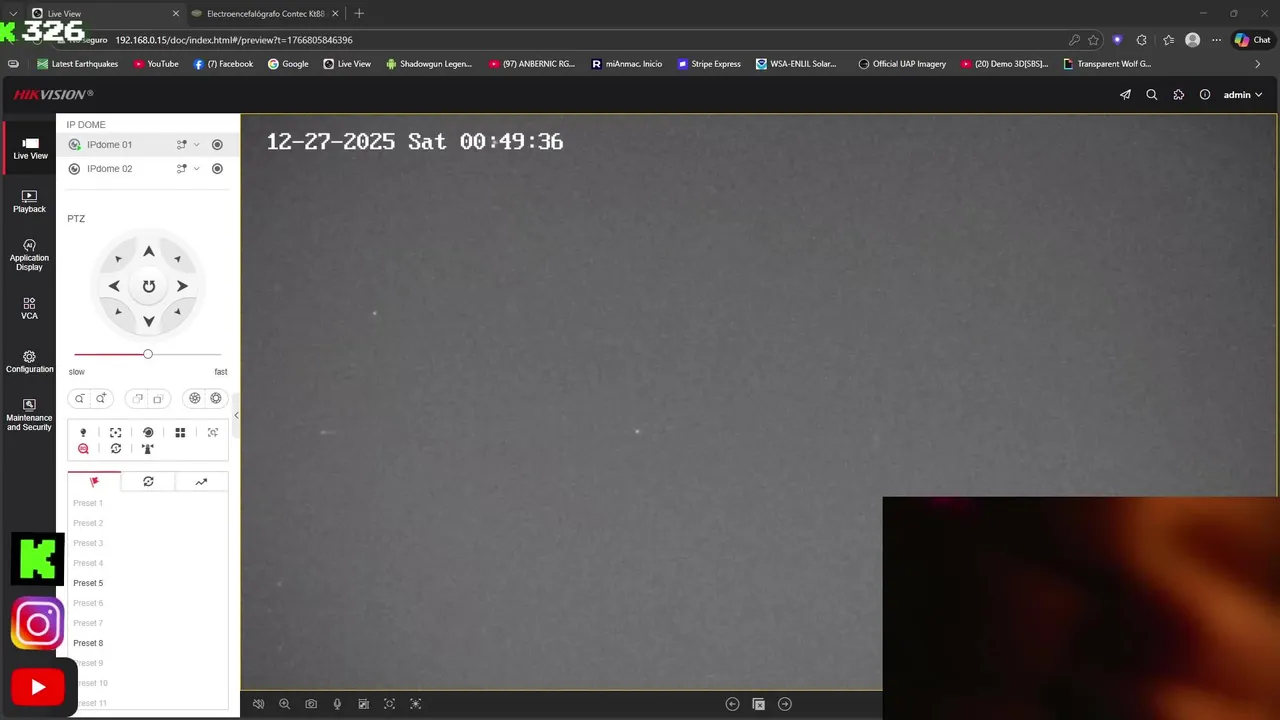Switch to the Pattern tab
This screenshot has width=1280, height=720.
(201, 481)
